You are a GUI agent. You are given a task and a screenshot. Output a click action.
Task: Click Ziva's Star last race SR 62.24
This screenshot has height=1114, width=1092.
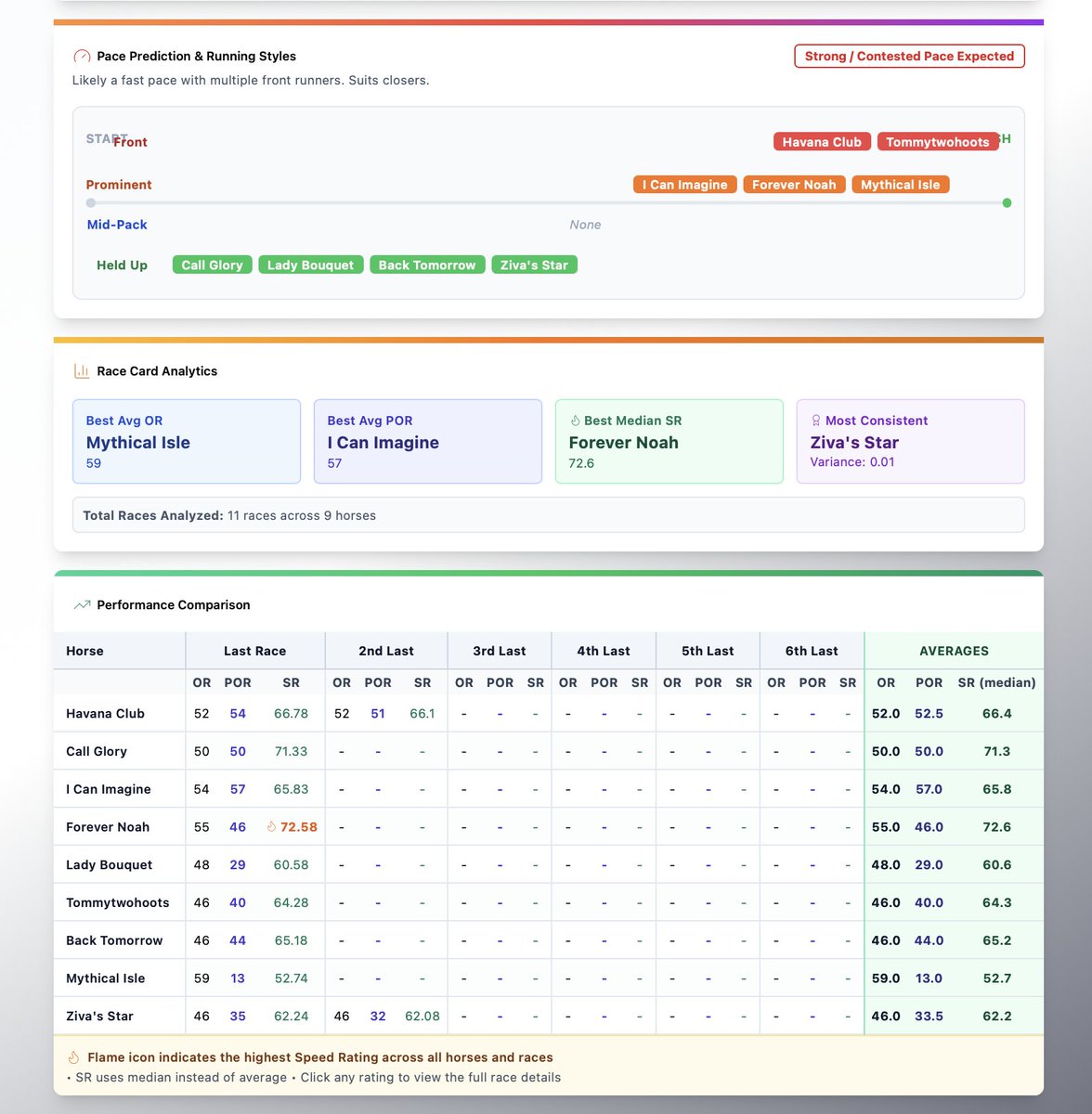point(291,1017)
